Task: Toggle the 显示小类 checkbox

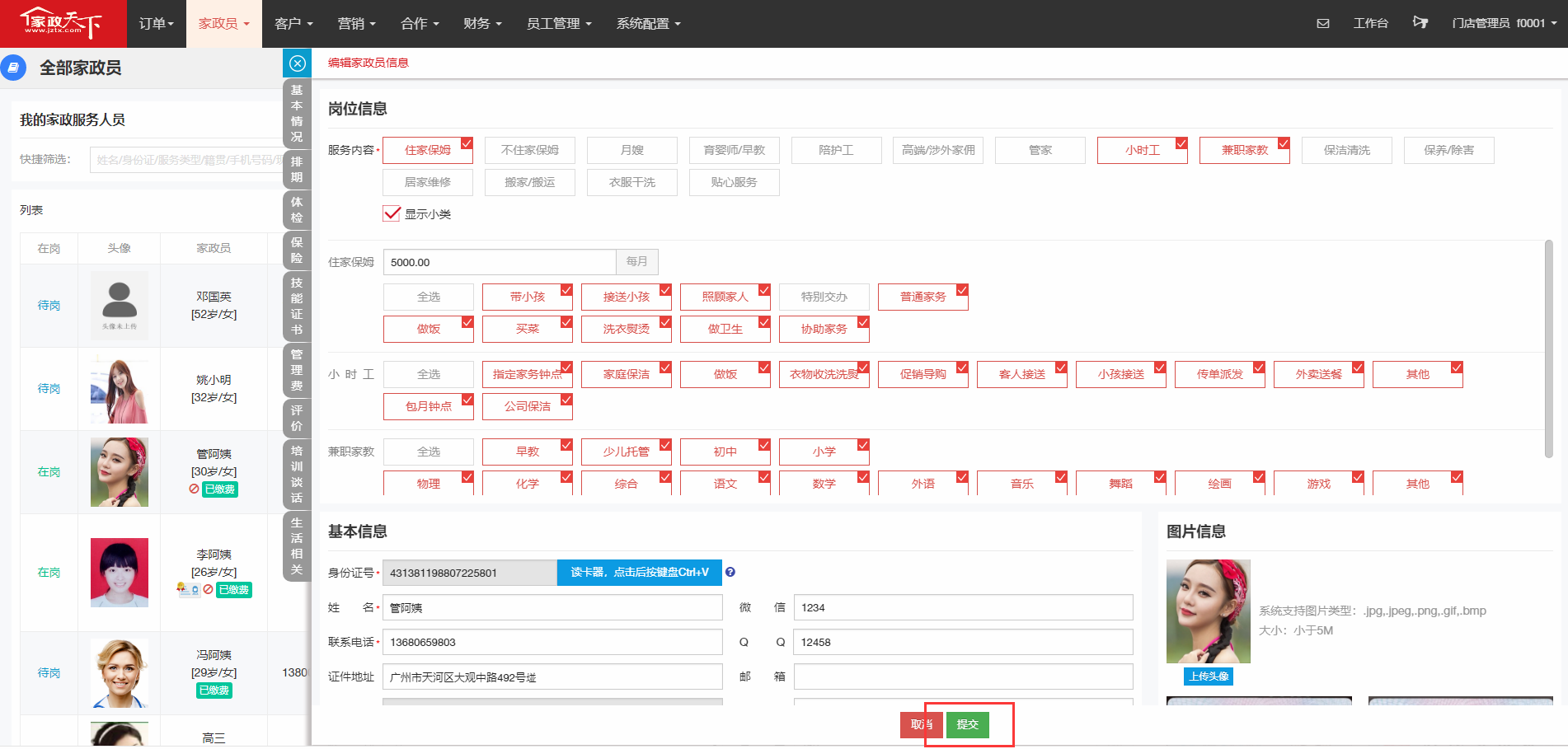Action: [392, 213]
